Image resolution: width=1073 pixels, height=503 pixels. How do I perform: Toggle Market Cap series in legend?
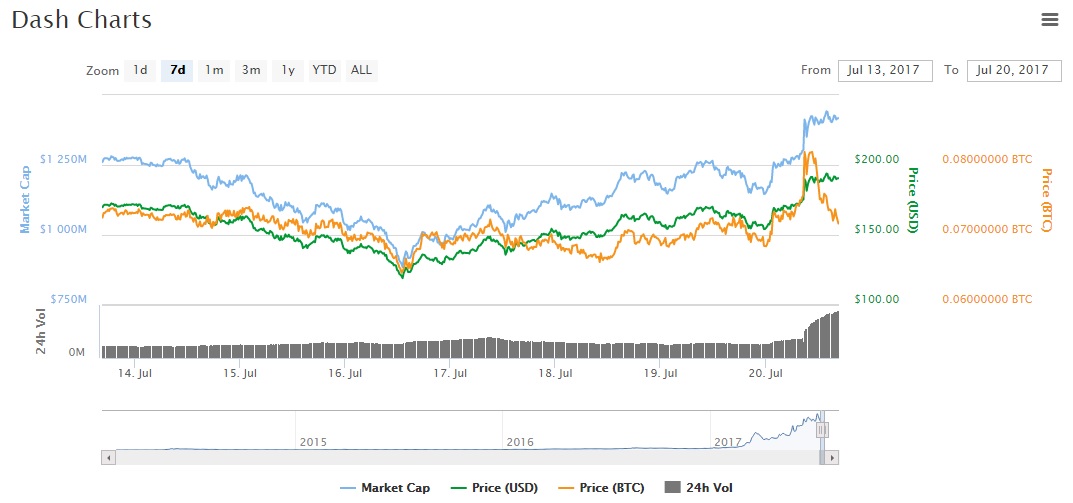coord(385,488)
